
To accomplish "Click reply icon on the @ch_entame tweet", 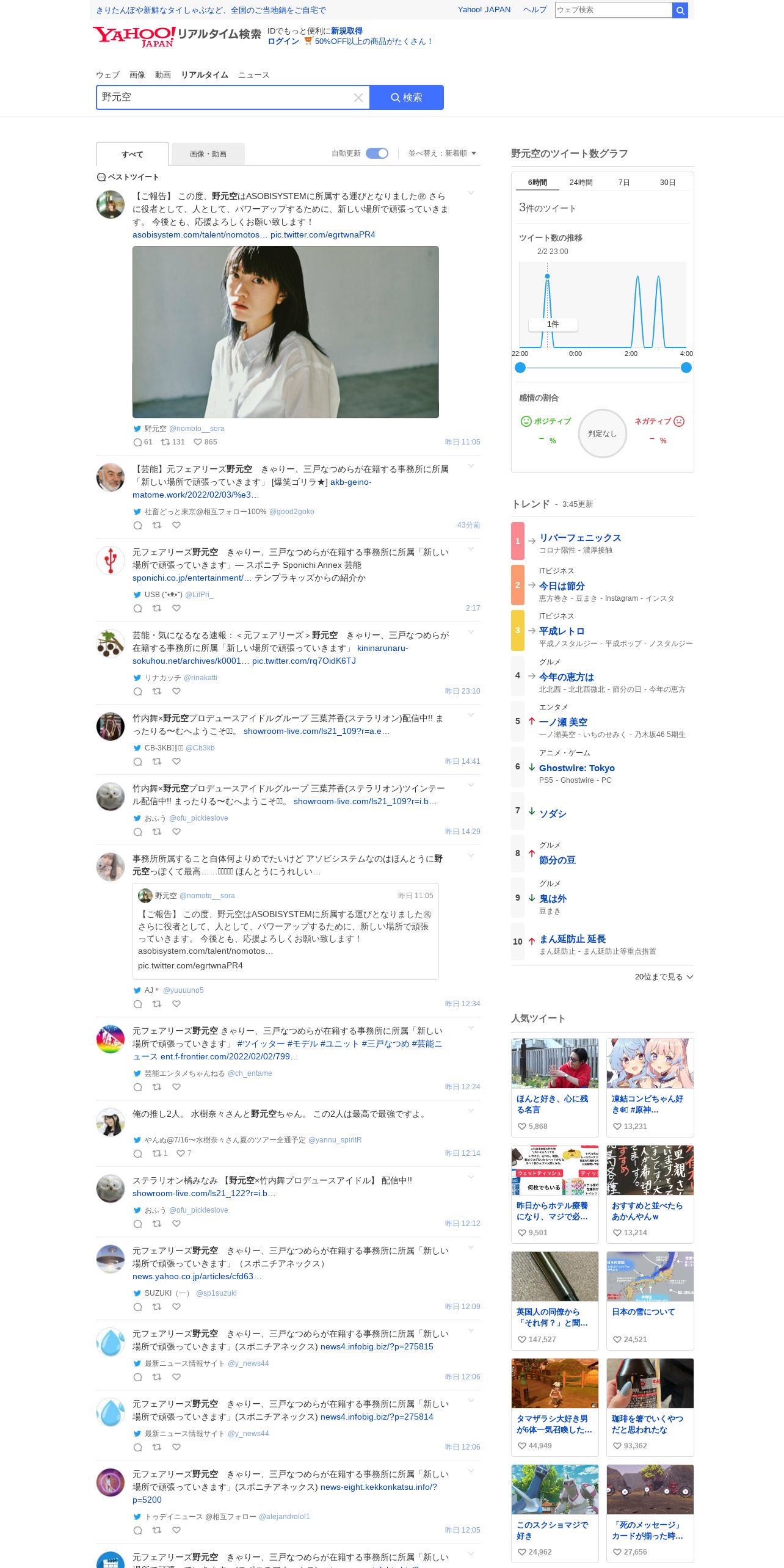I will pos(137,1087).
